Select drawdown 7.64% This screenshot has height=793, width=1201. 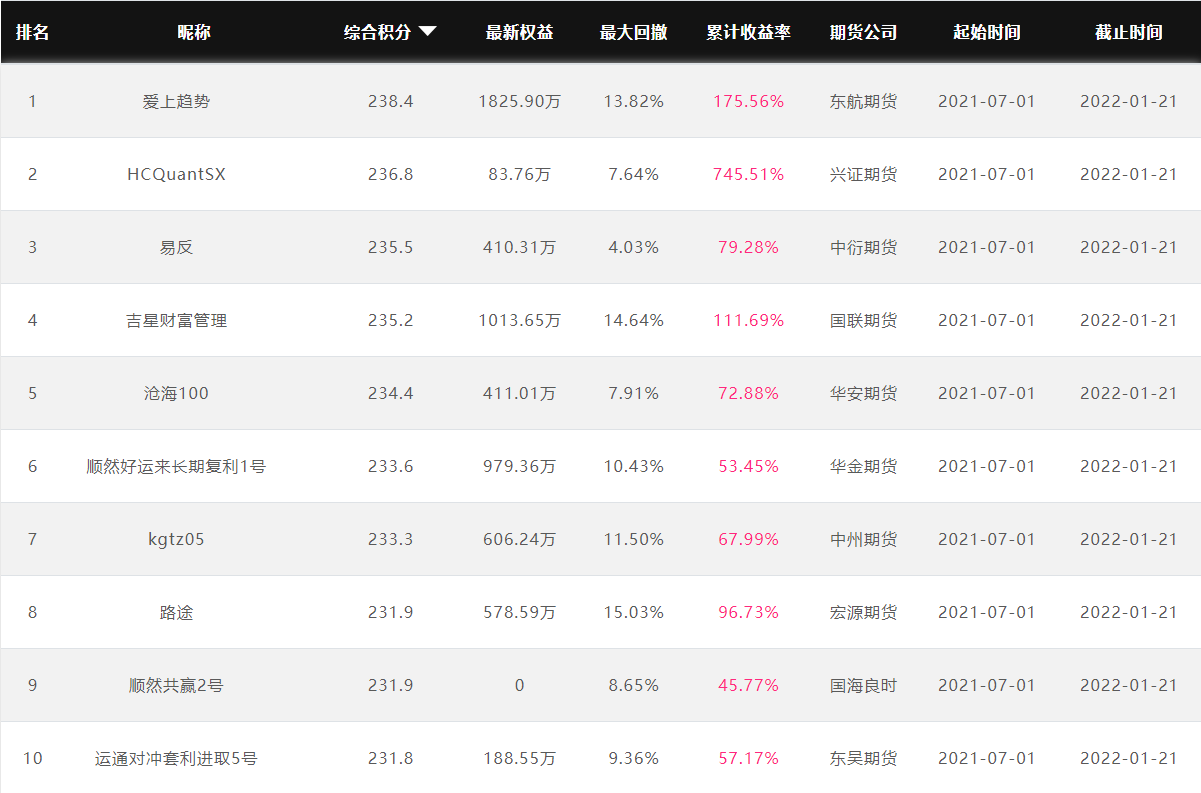click(633, 174)
